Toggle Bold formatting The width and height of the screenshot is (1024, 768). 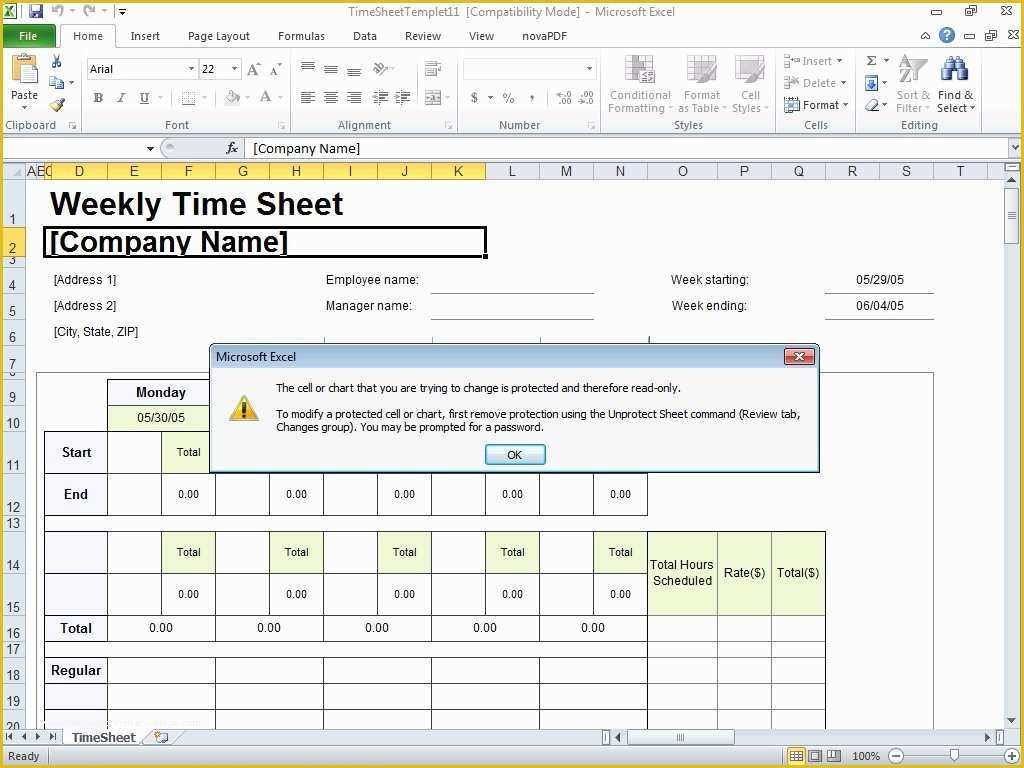[x=98, y=98]
